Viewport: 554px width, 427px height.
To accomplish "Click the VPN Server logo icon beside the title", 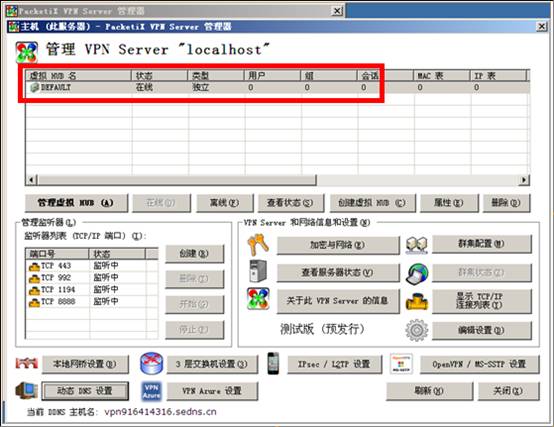I will pyautogui.click(x=26, y=52).
